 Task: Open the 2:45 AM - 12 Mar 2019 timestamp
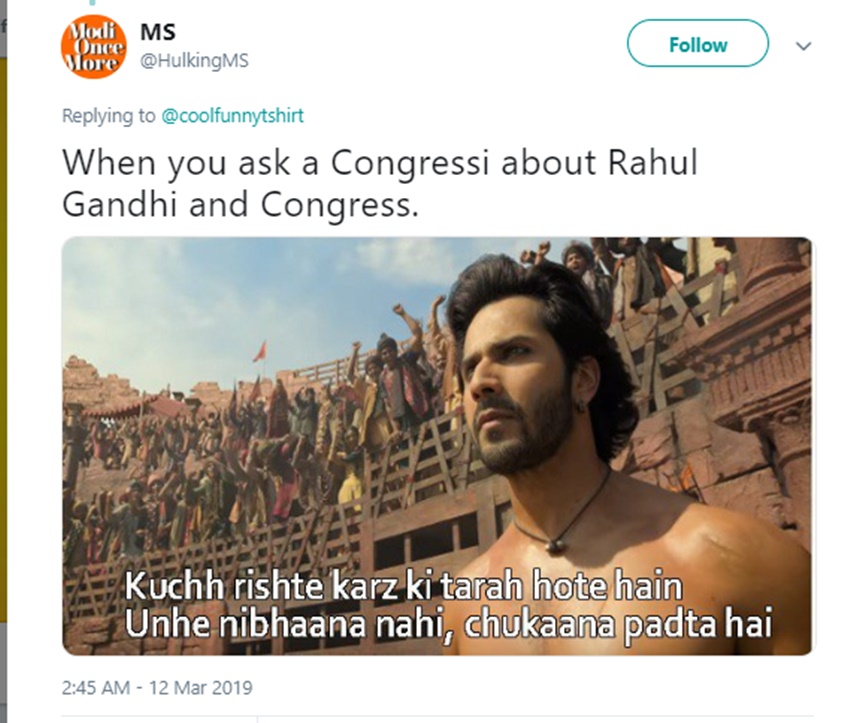pyautogui.click(x=157, y=687)
